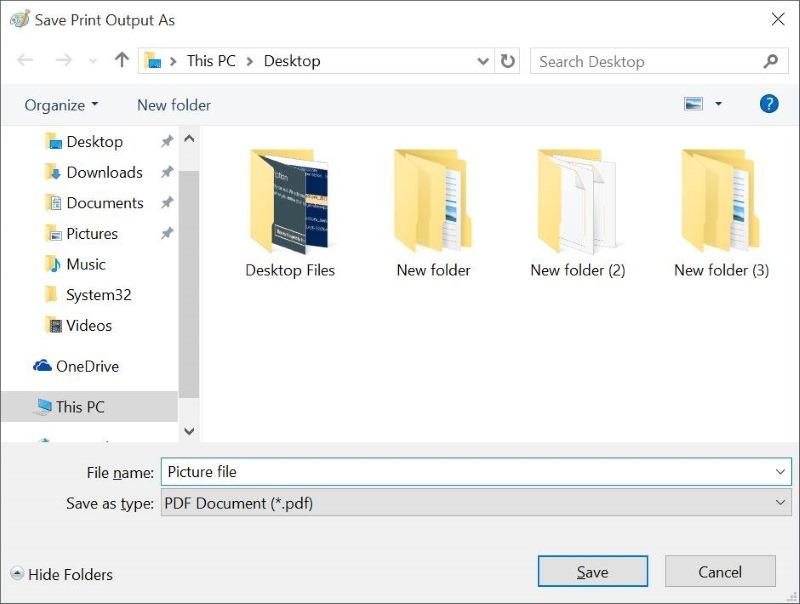Expand the Save as type dropdown
The image size is (800, 604).
[x=780, y=503]
